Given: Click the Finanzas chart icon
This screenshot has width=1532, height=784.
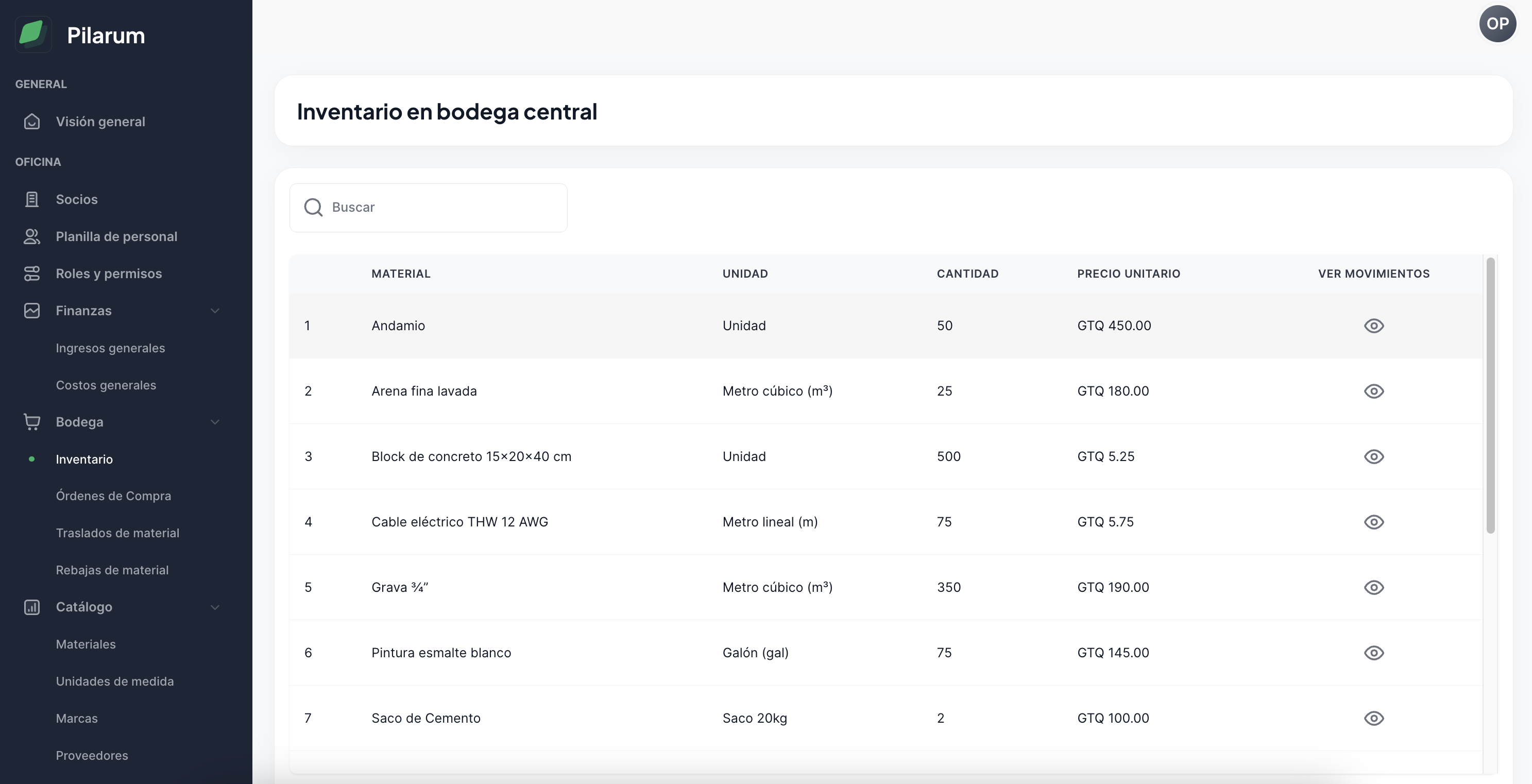Looking at the screenshot, I should tap(32, 310).
